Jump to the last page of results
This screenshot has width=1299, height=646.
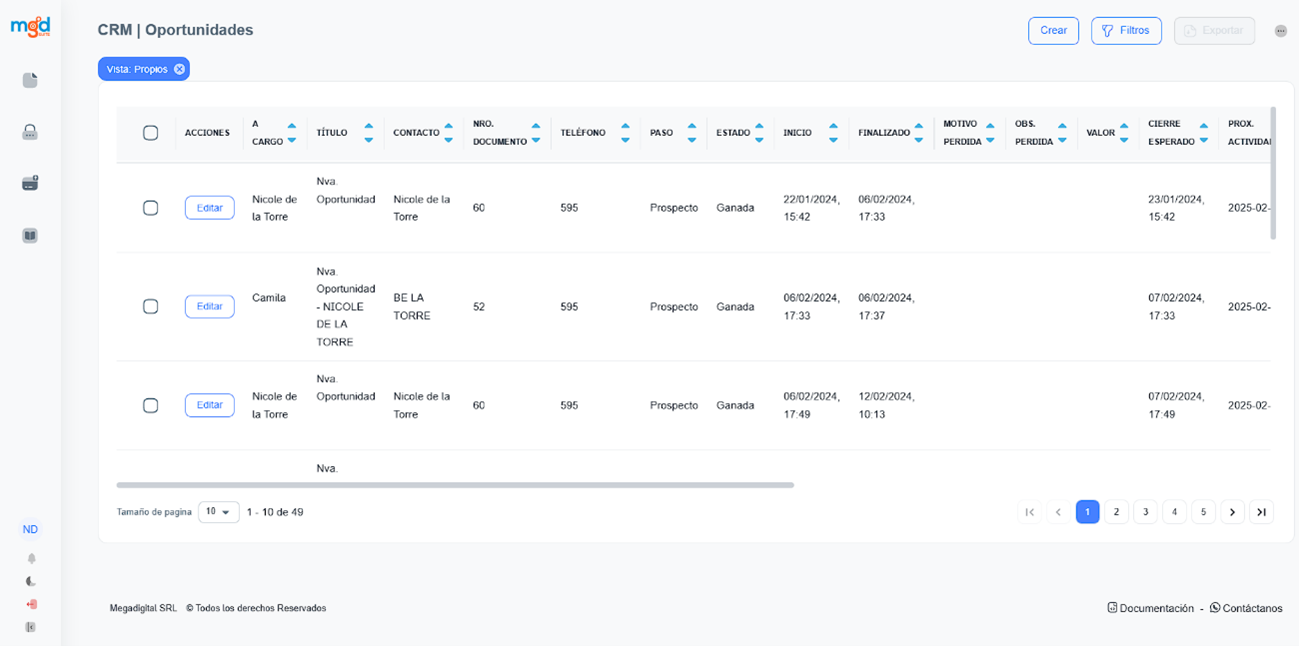coord(1261,512)
